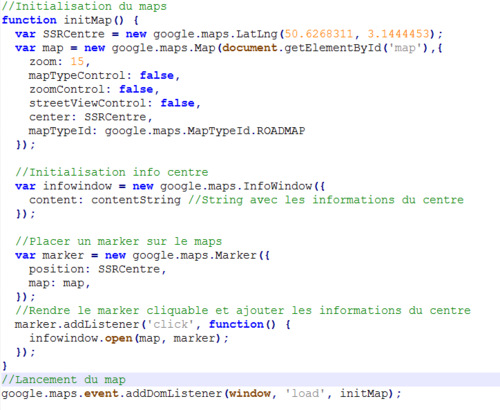Click the 'position: SSRCentre' line
500x410 pixels.
[x=97, y=269]
